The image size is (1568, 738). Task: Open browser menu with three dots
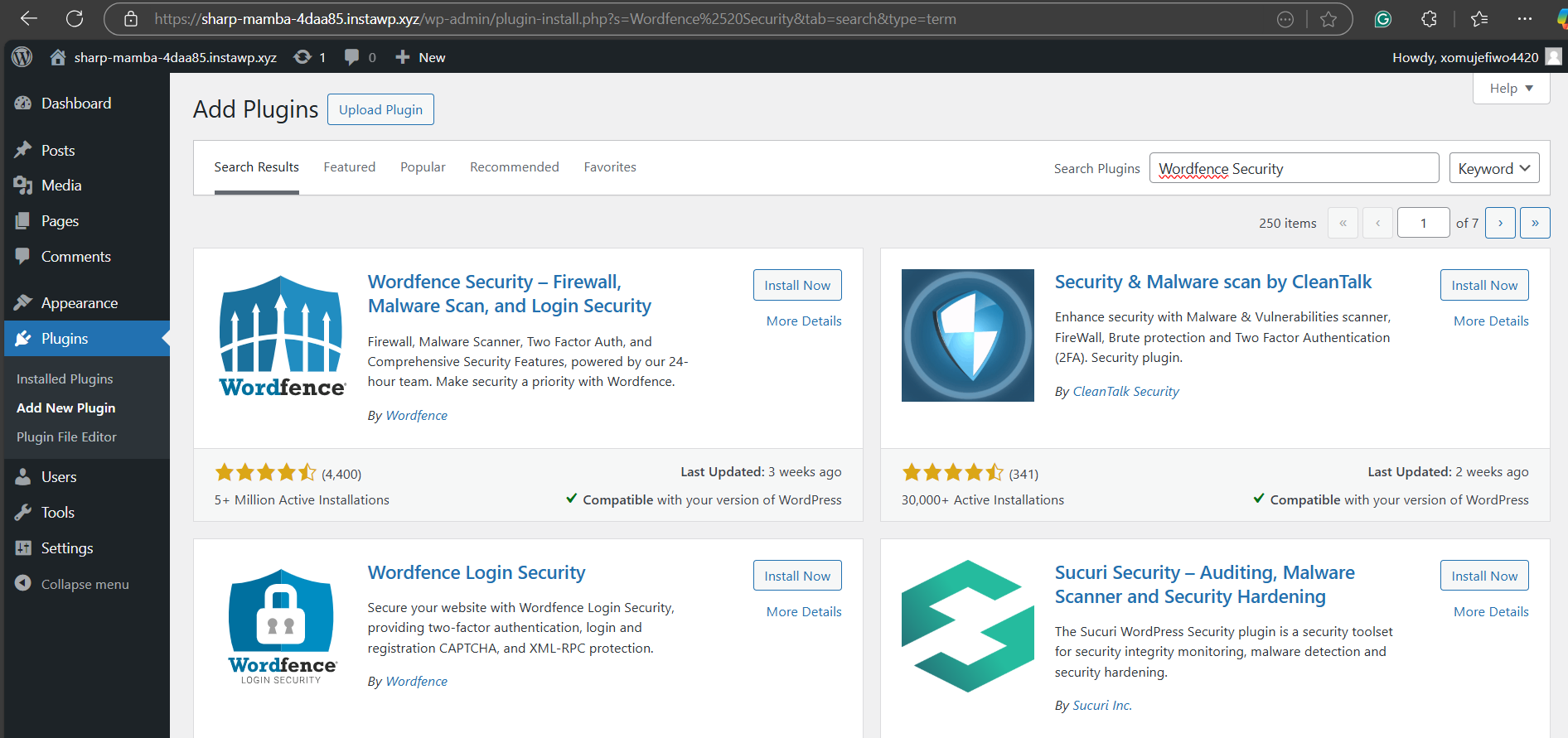(x=1525, y=19)
